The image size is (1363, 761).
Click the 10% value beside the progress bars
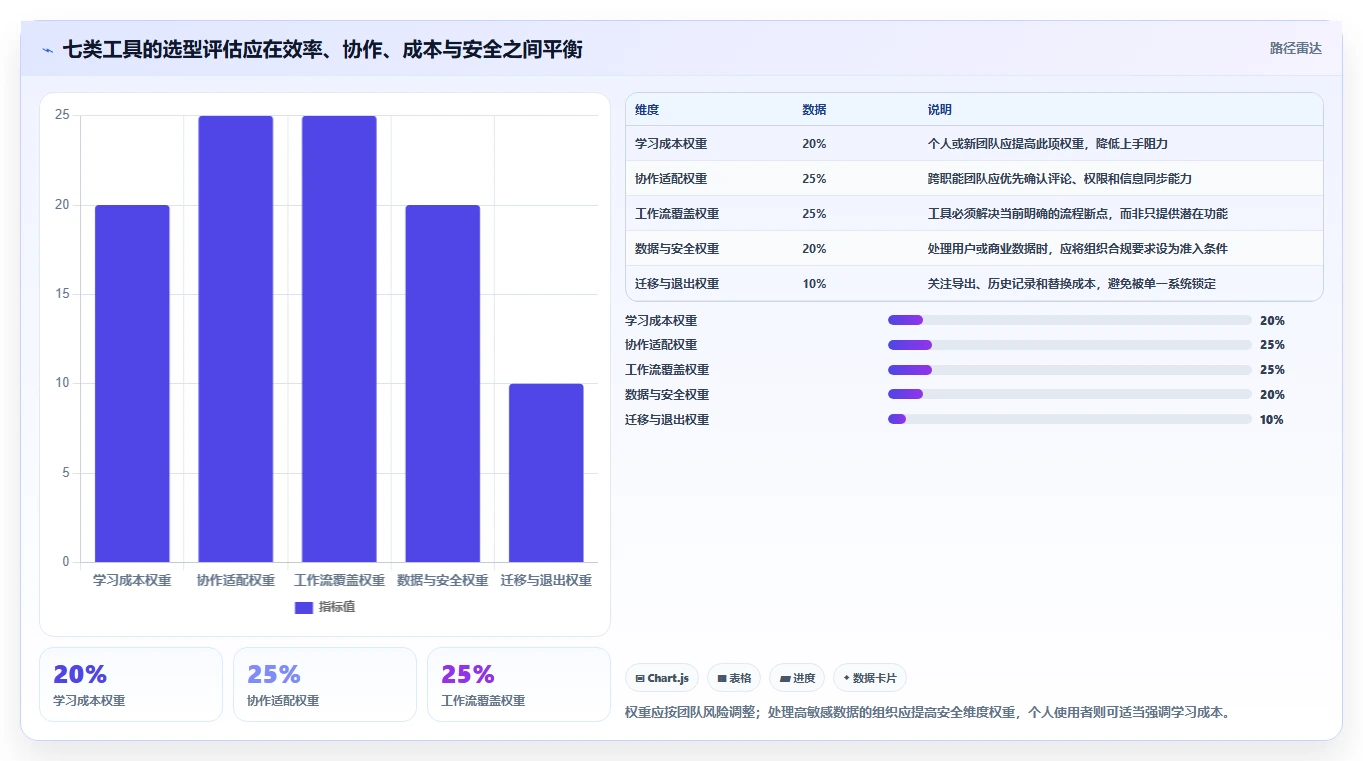(x=1272, y=420)
